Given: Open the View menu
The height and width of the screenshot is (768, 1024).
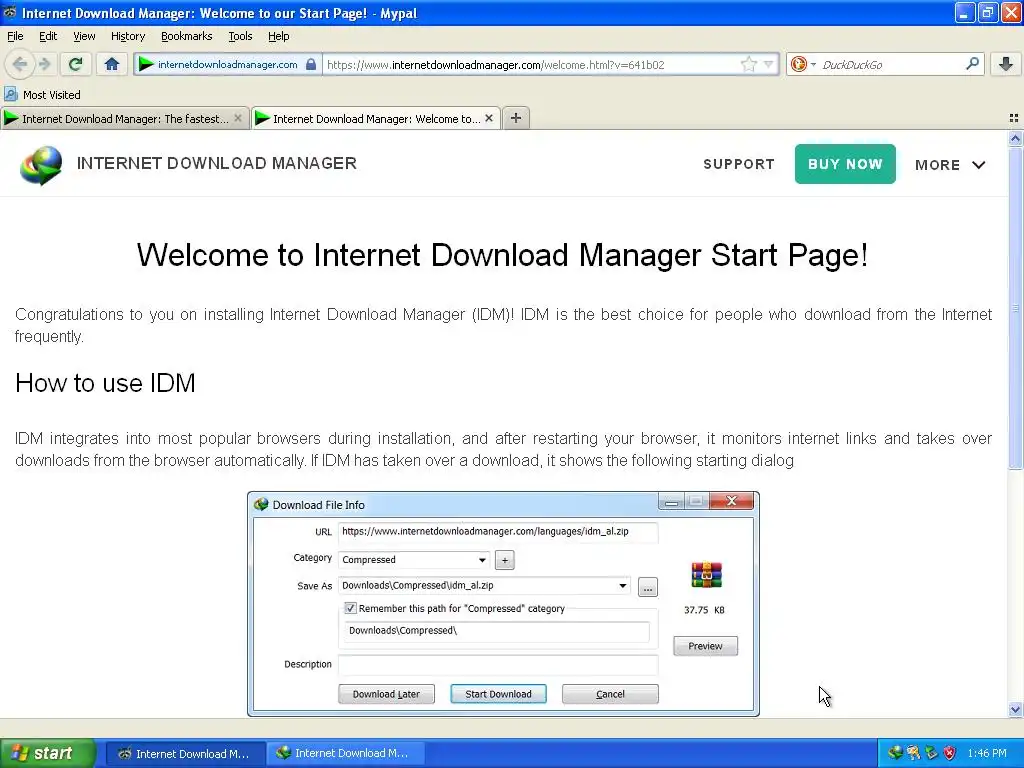Looking at the screenshot, I should coord(84,36).
